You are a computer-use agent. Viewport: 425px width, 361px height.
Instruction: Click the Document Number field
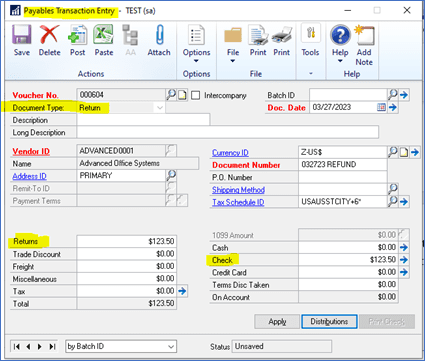pyautogui.click(x=343, y=165)
